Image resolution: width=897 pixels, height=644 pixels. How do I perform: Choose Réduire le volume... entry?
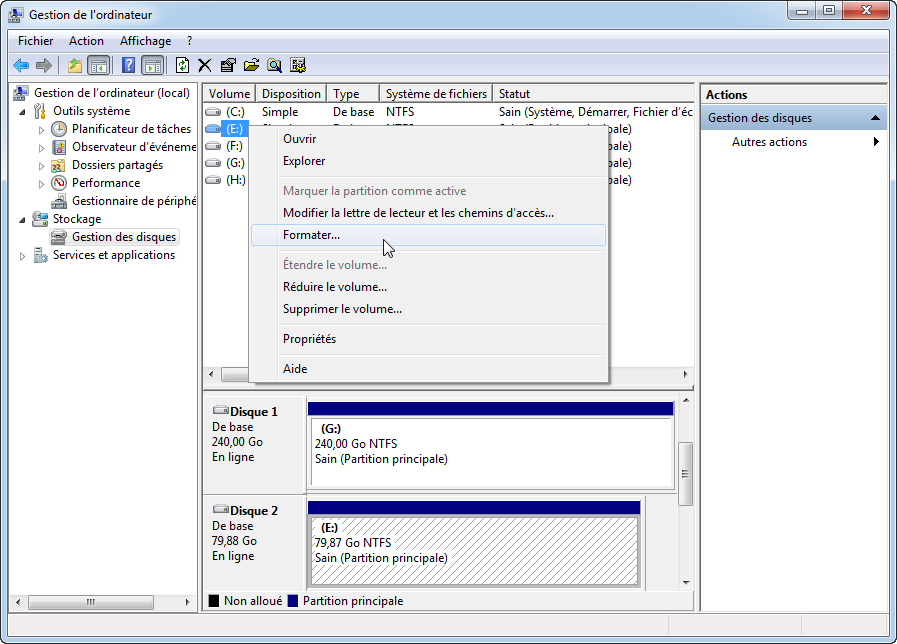428,287
